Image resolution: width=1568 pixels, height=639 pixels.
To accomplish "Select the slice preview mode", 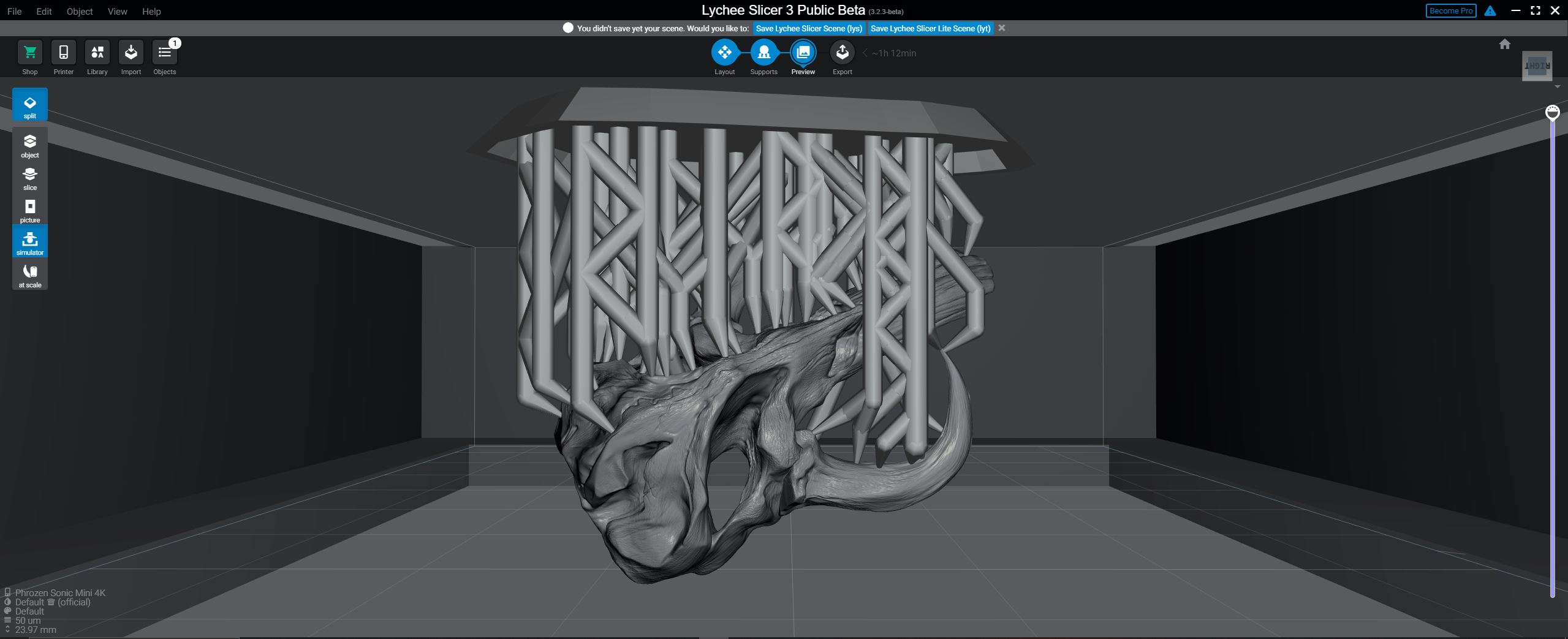I will pyautogui.click(x=30, y=178).
